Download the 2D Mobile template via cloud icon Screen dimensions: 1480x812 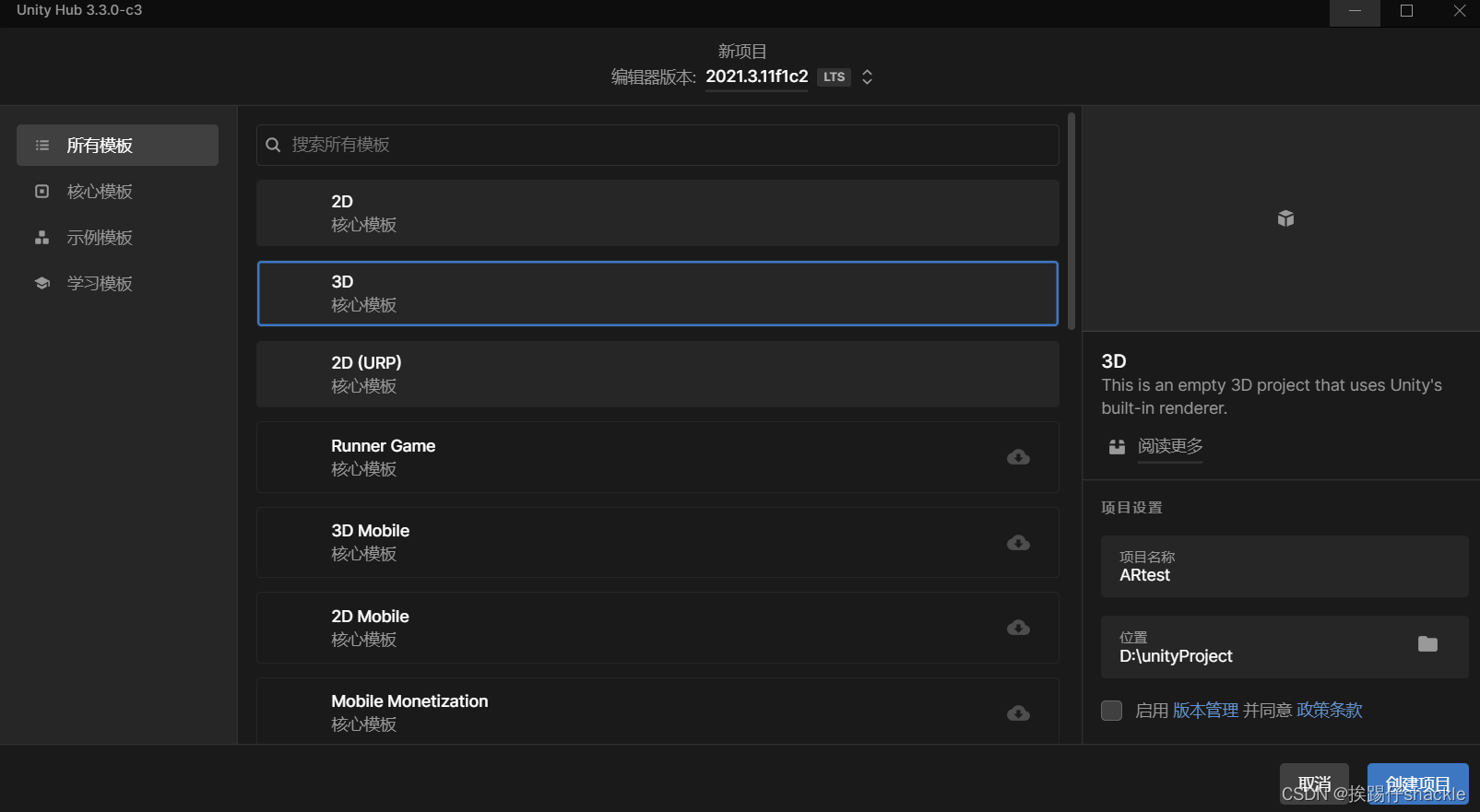point(1018,628)
